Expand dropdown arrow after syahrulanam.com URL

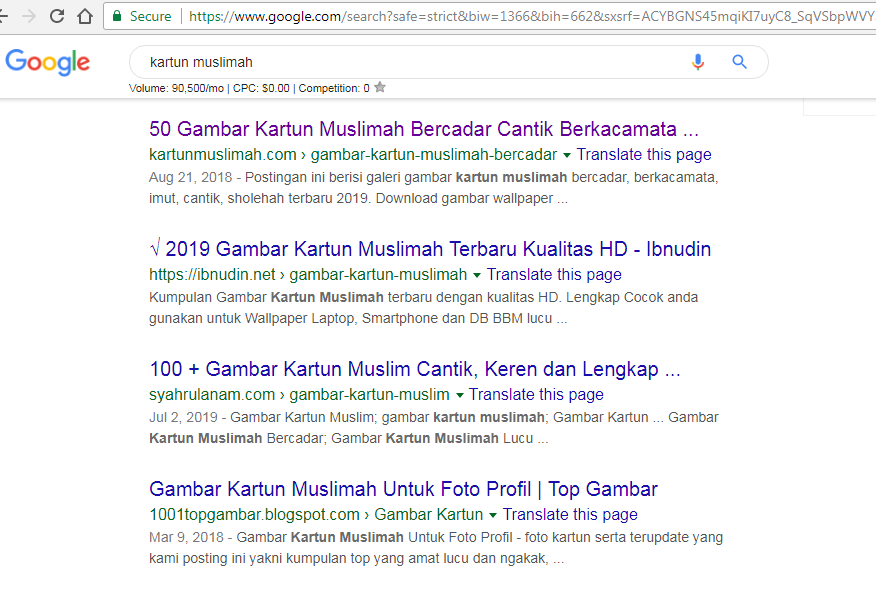[x=459, y=395]
